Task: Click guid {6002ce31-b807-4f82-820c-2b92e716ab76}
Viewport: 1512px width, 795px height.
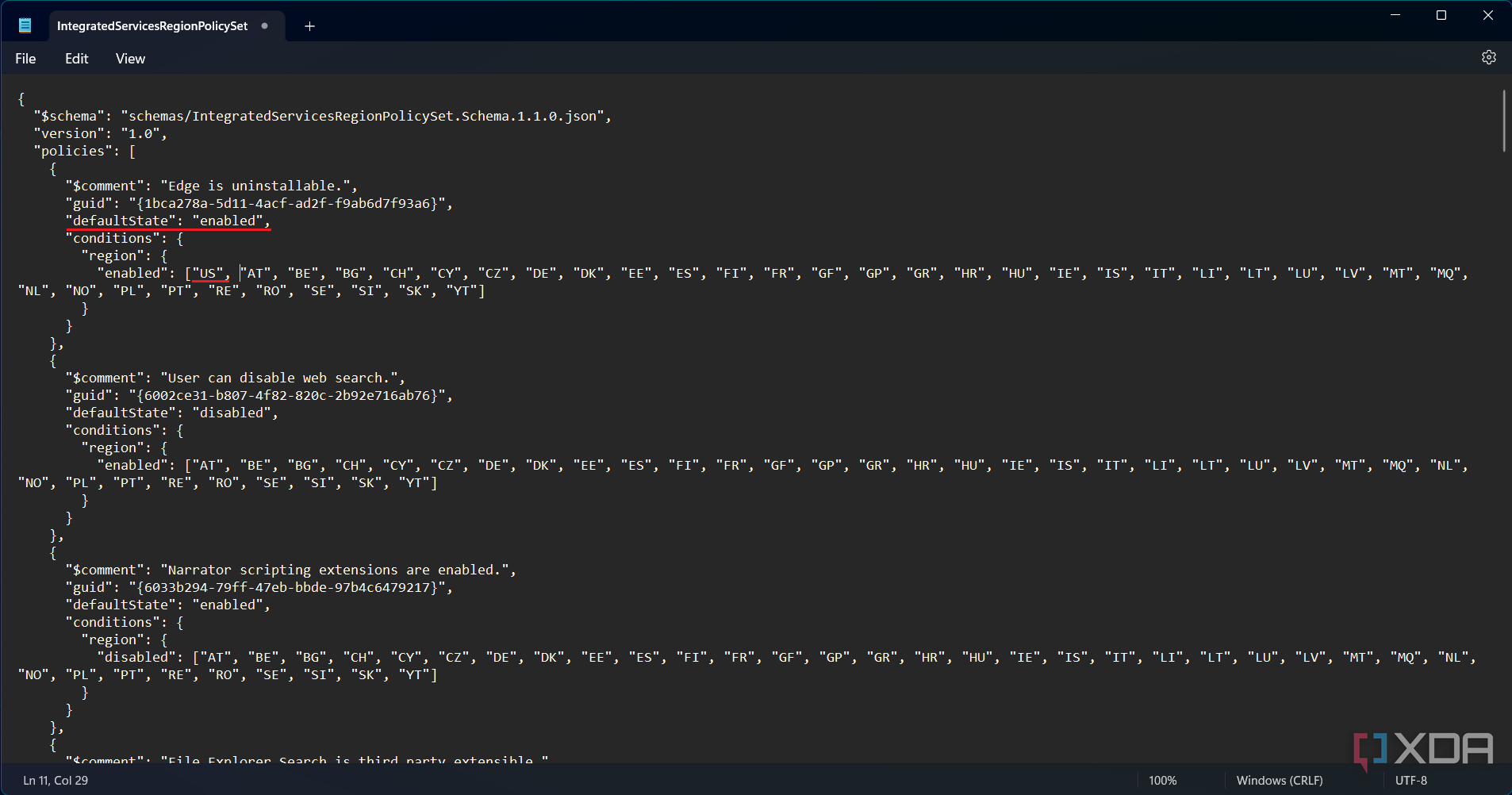Action: 287,395
